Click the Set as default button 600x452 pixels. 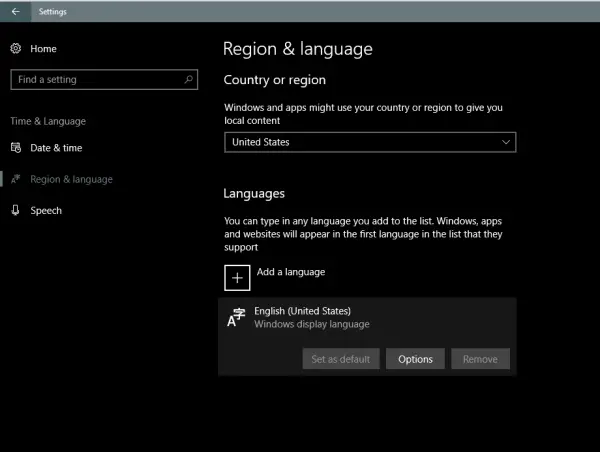(x=340, y=359)
